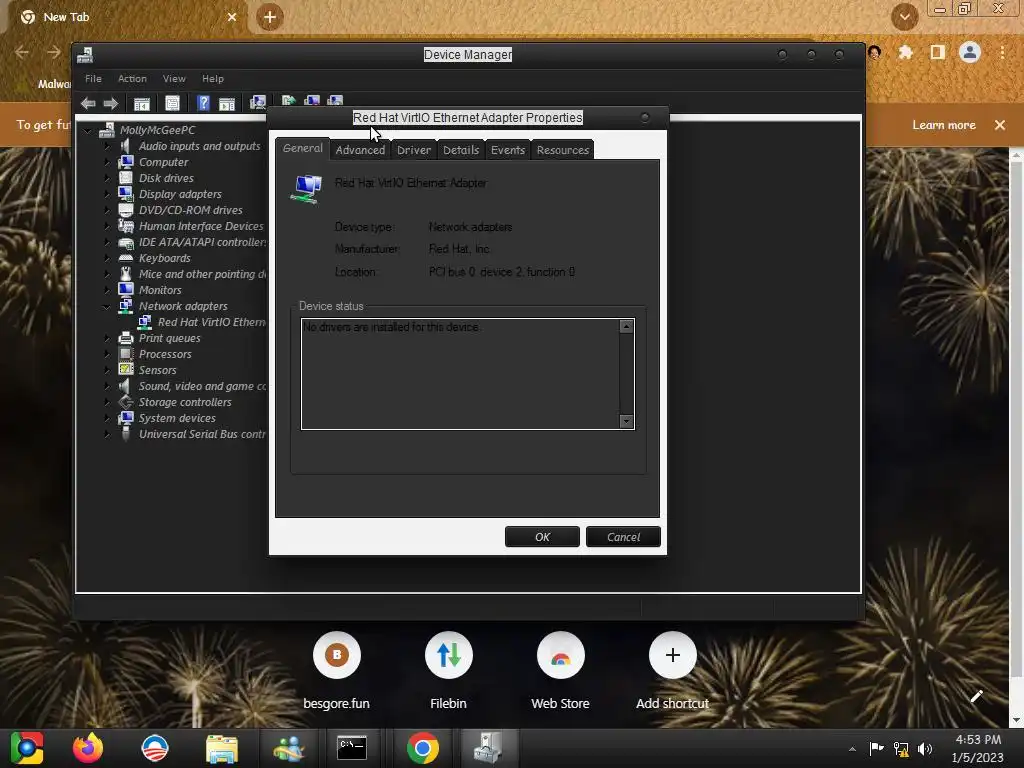Open the Web Store shortcut
The image size is (1024, 768).
click(560, 671)
